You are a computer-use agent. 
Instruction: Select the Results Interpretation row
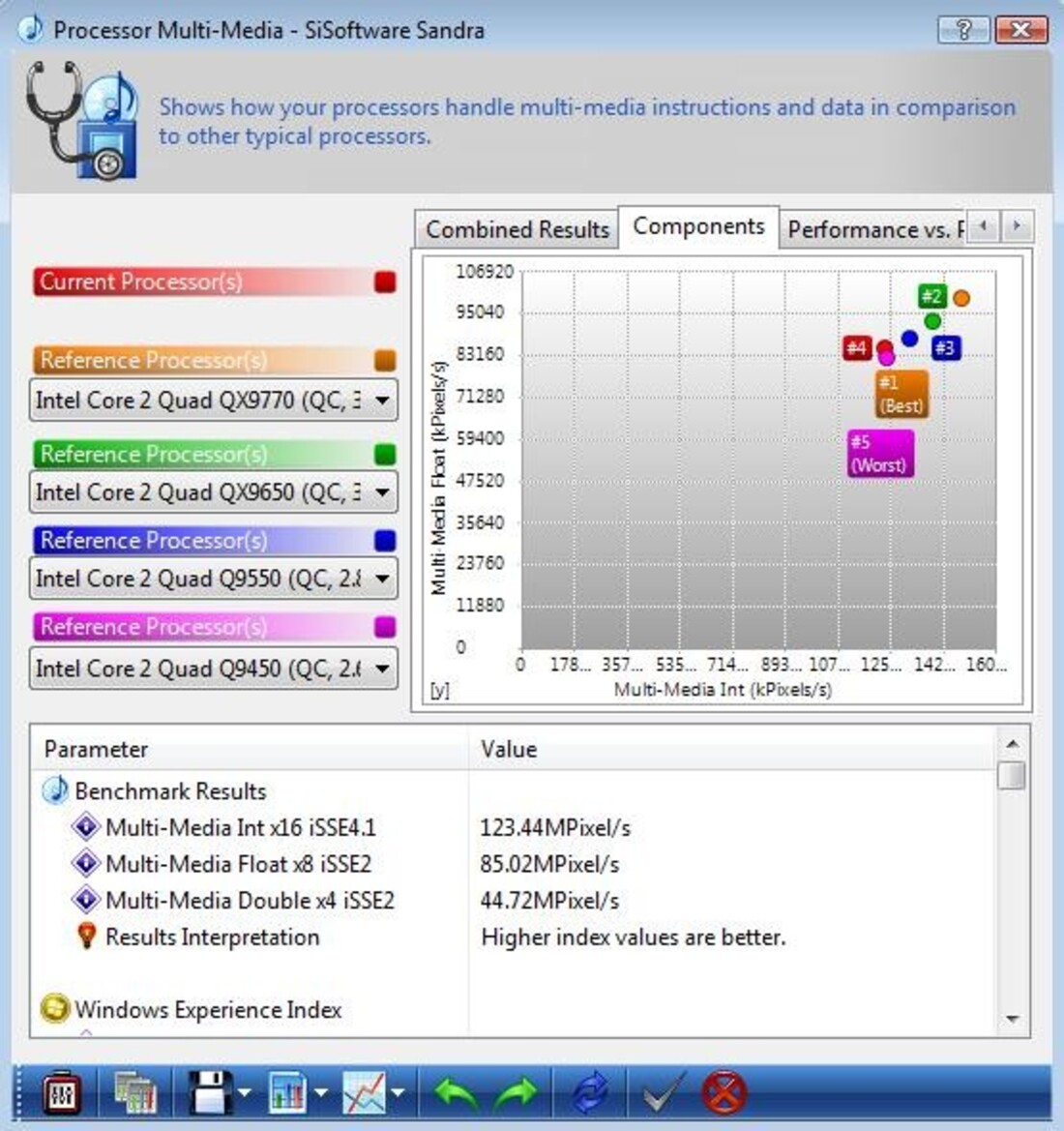pyautogui.click(x=512, y=937)
